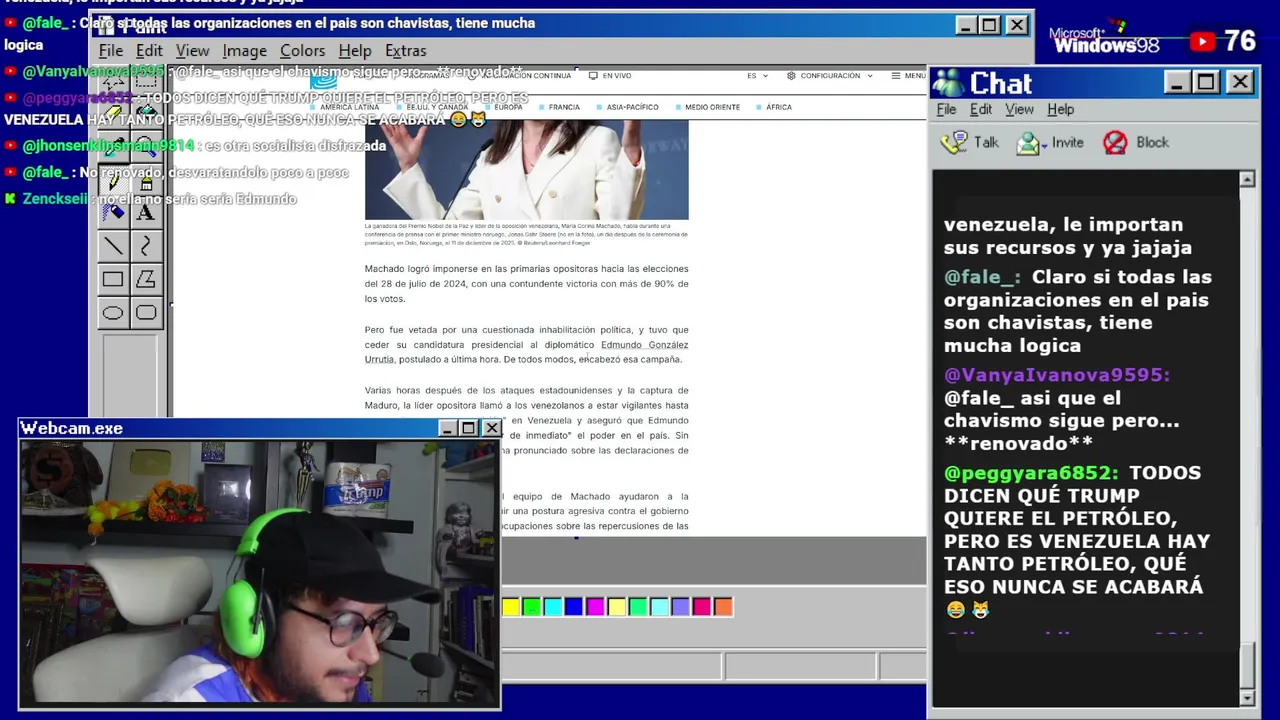Open the Colors menu in Paint

(302, 51)
